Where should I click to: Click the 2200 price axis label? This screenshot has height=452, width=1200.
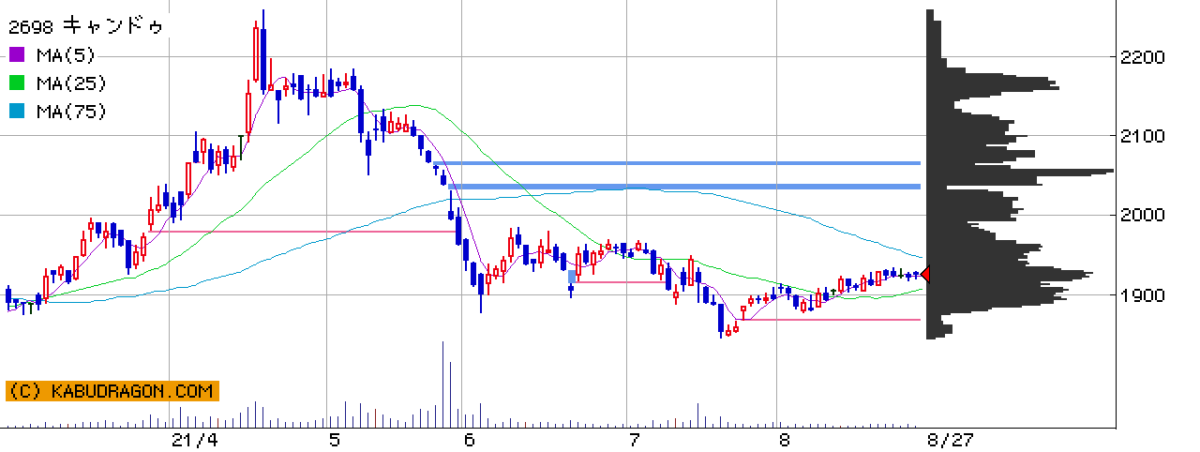1142,57
